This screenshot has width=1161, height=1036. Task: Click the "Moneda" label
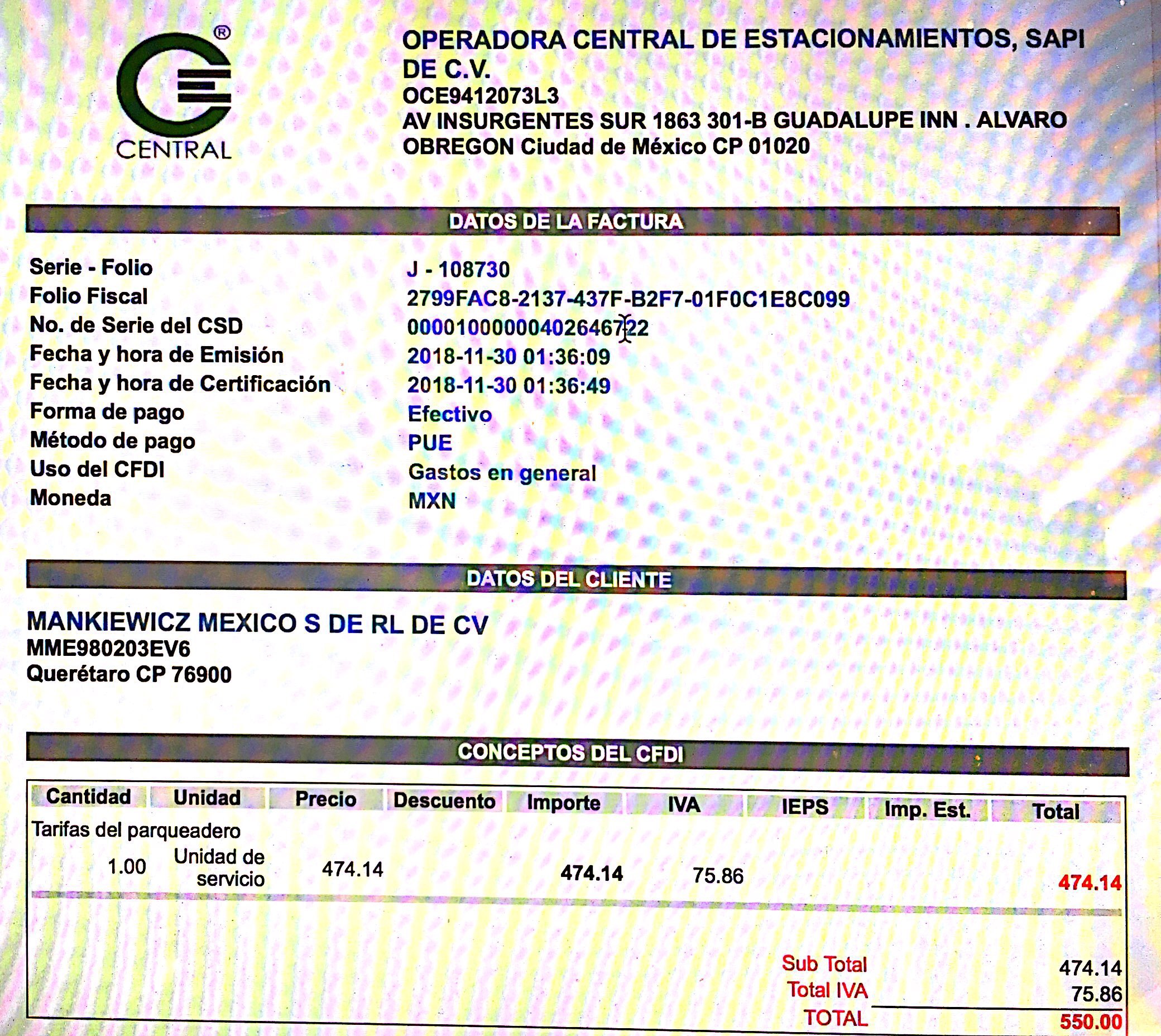coord(70,498)
